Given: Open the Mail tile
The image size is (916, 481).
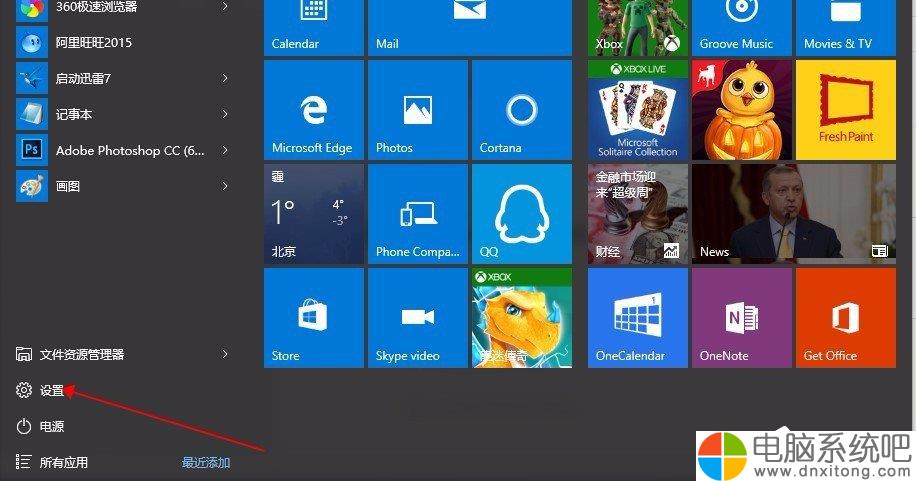Looking at the screenshot, I should [470, 27].
